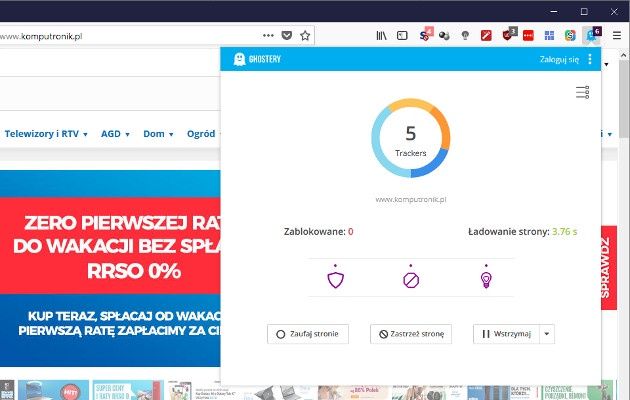Click the red LastPass dots icon
Screen dimensions: 630x400
(x=528, y=36)
